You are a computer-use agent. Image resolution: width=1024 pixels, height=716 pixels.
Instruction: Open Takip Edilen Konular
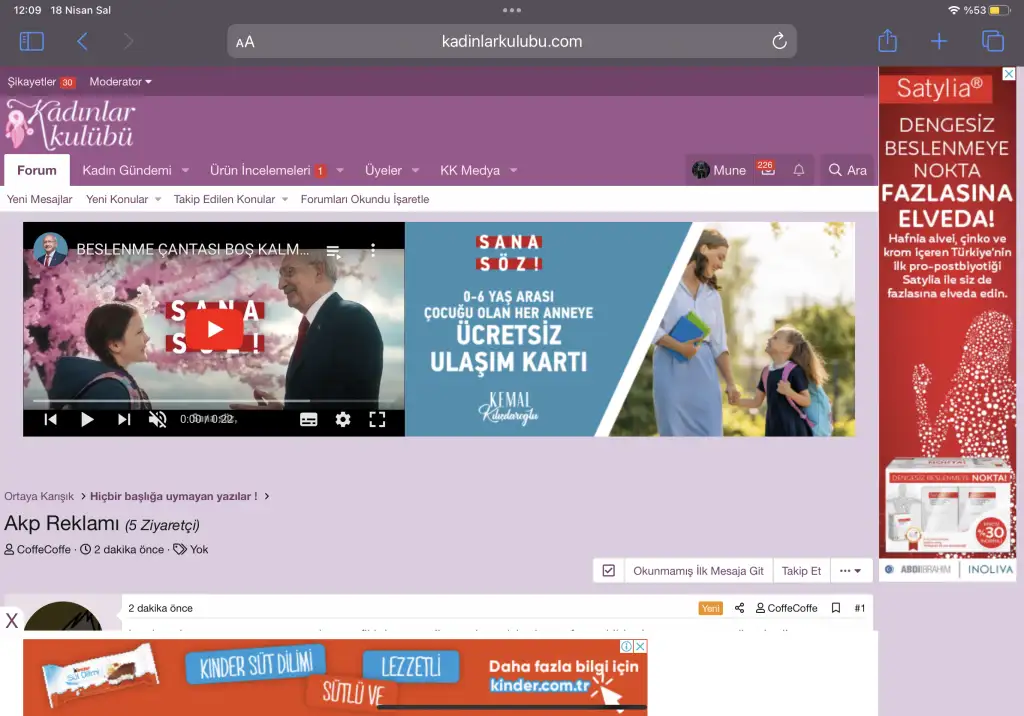pyautogui.click(x=224, y=199)
